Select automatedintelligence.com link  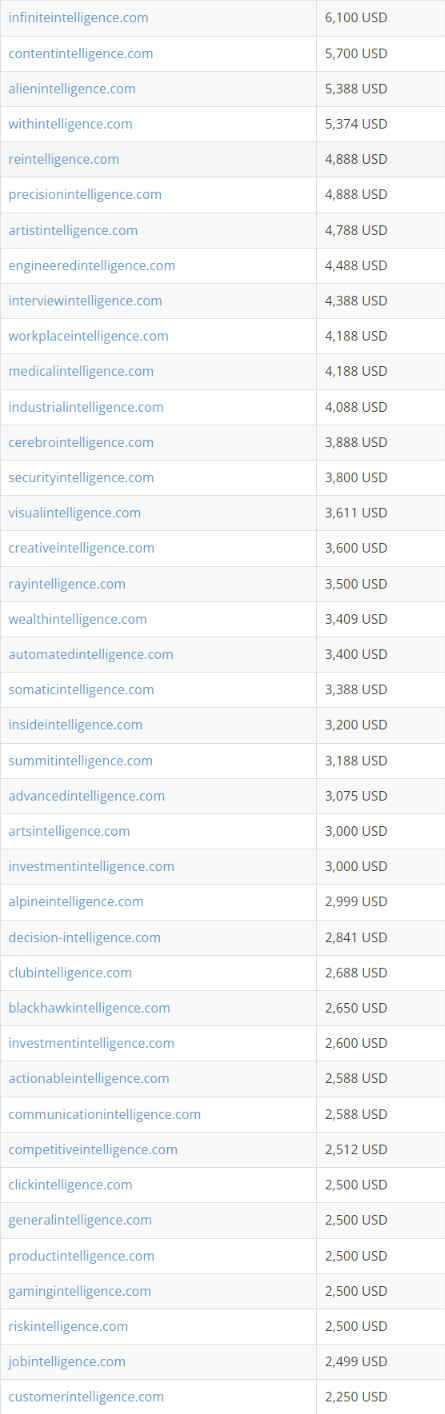[x=91, y=654]
